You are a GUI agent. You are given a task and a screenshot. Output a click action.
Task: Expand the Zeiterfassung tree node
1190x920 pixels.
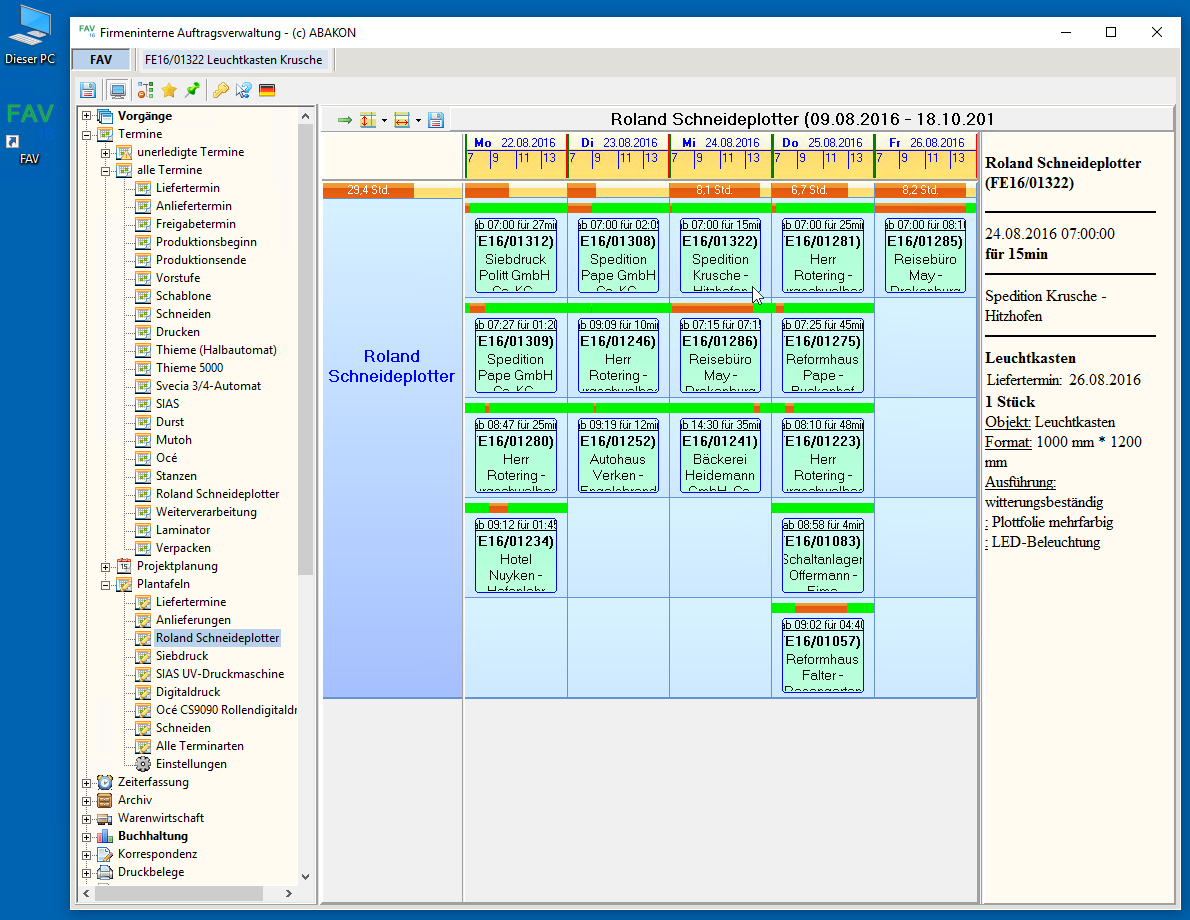point(87,783)
